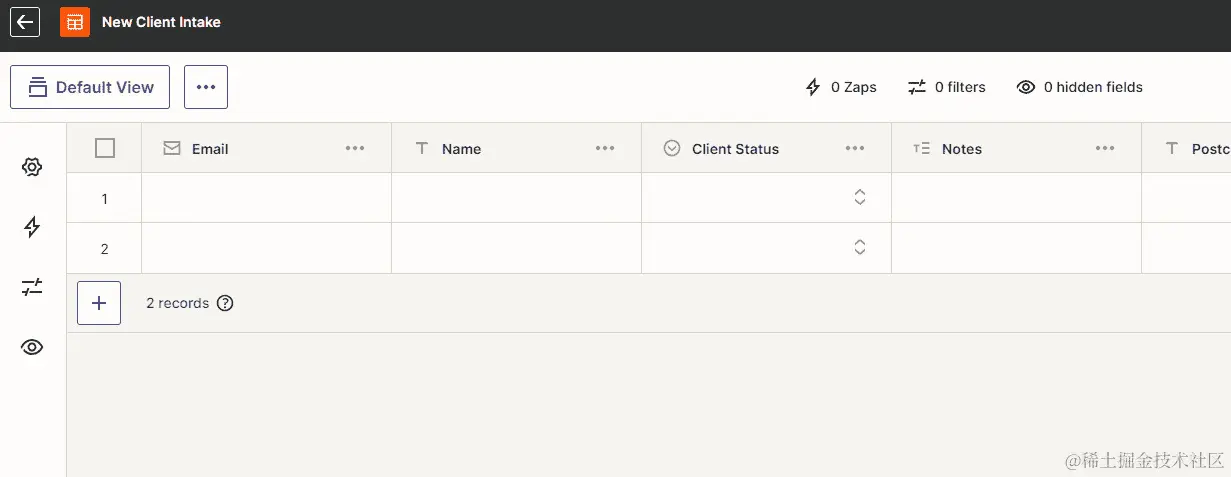This screenshot has height=477, width=1231.
Task: Open the Email column options menu
Action: pyautogui.click(x=355, y=148)
